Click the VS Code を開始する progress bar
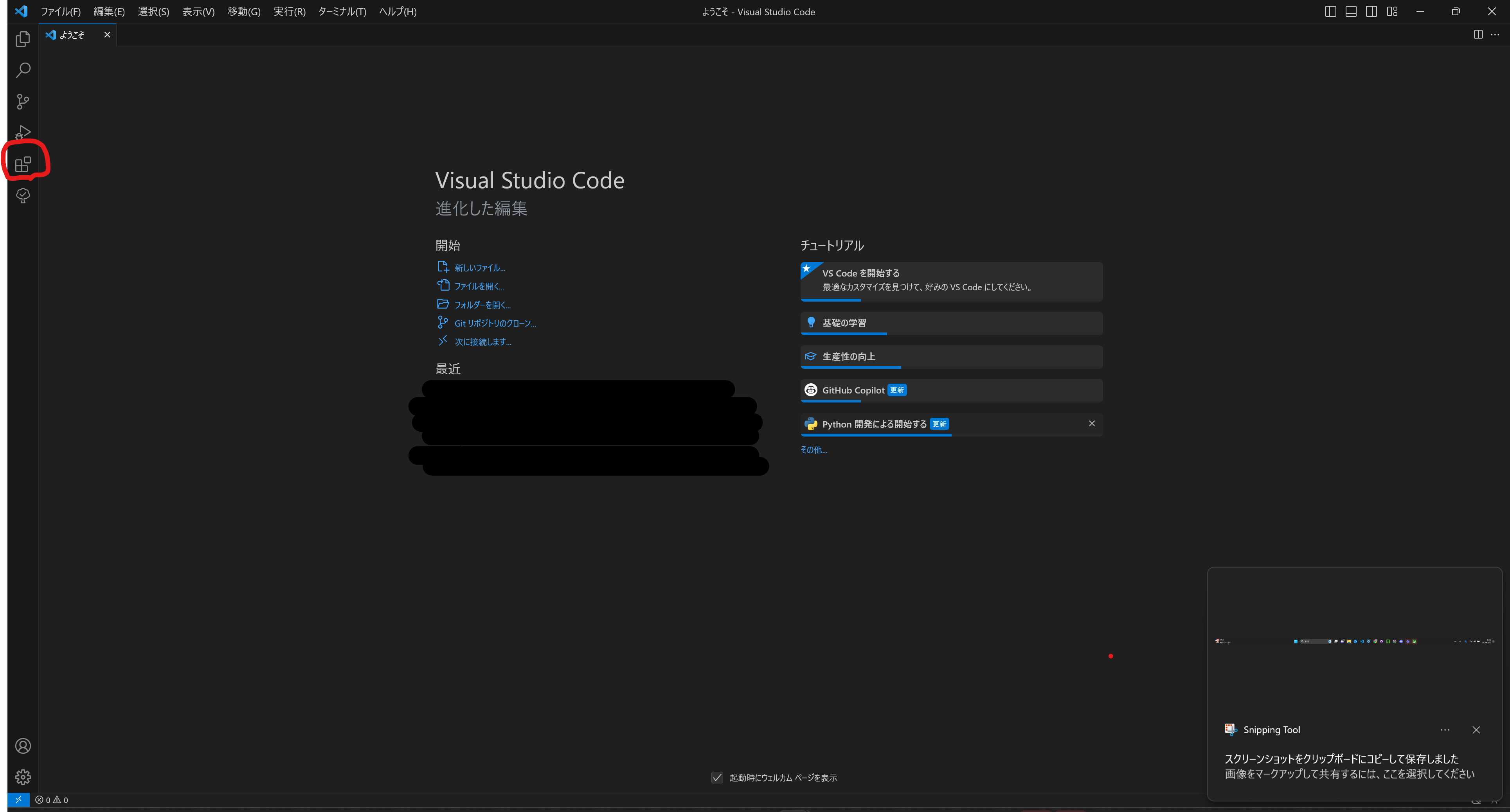The image size is (1510, 812). [x=831, y=300]
